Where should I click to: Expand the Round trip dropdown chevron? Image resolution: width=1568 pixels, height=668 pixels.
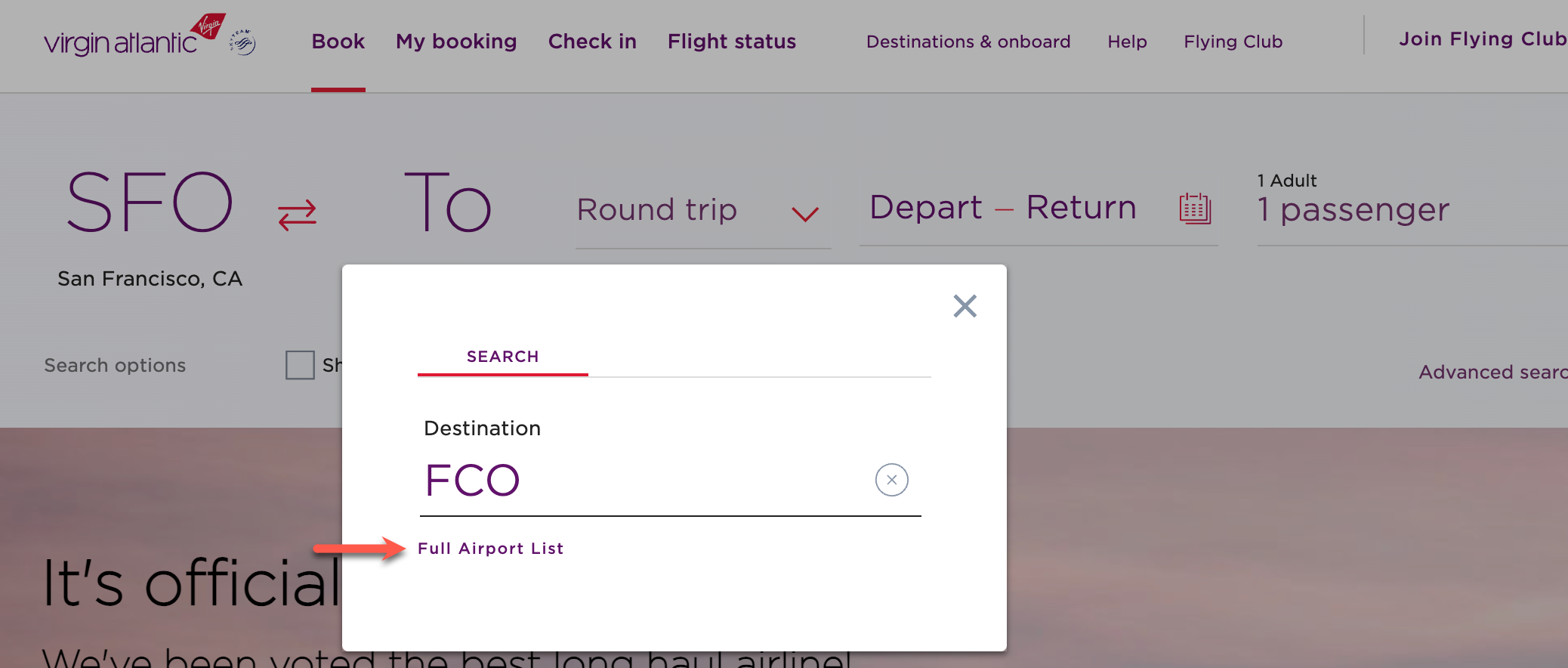point(804,213)
